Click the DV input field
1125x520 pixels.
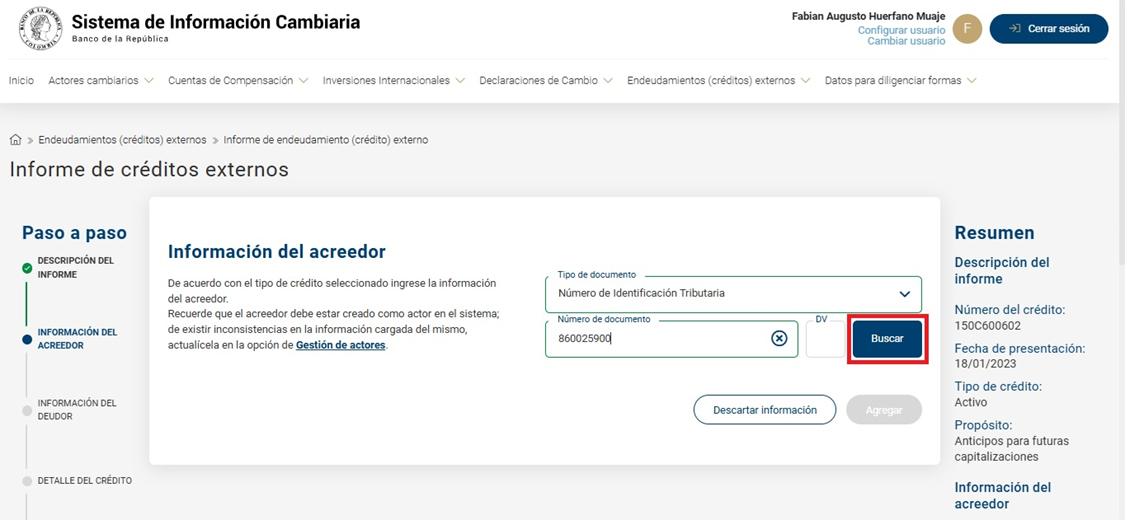[x=826, y=341]
